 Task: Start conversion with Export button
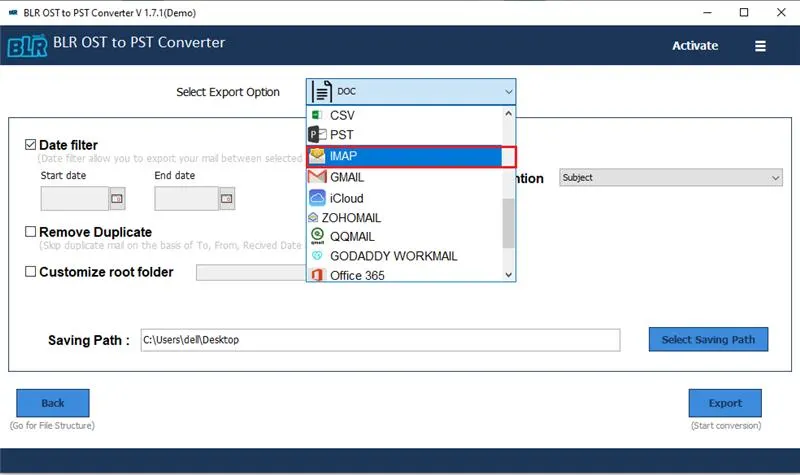pyautogui.click(x=725, y=403)
